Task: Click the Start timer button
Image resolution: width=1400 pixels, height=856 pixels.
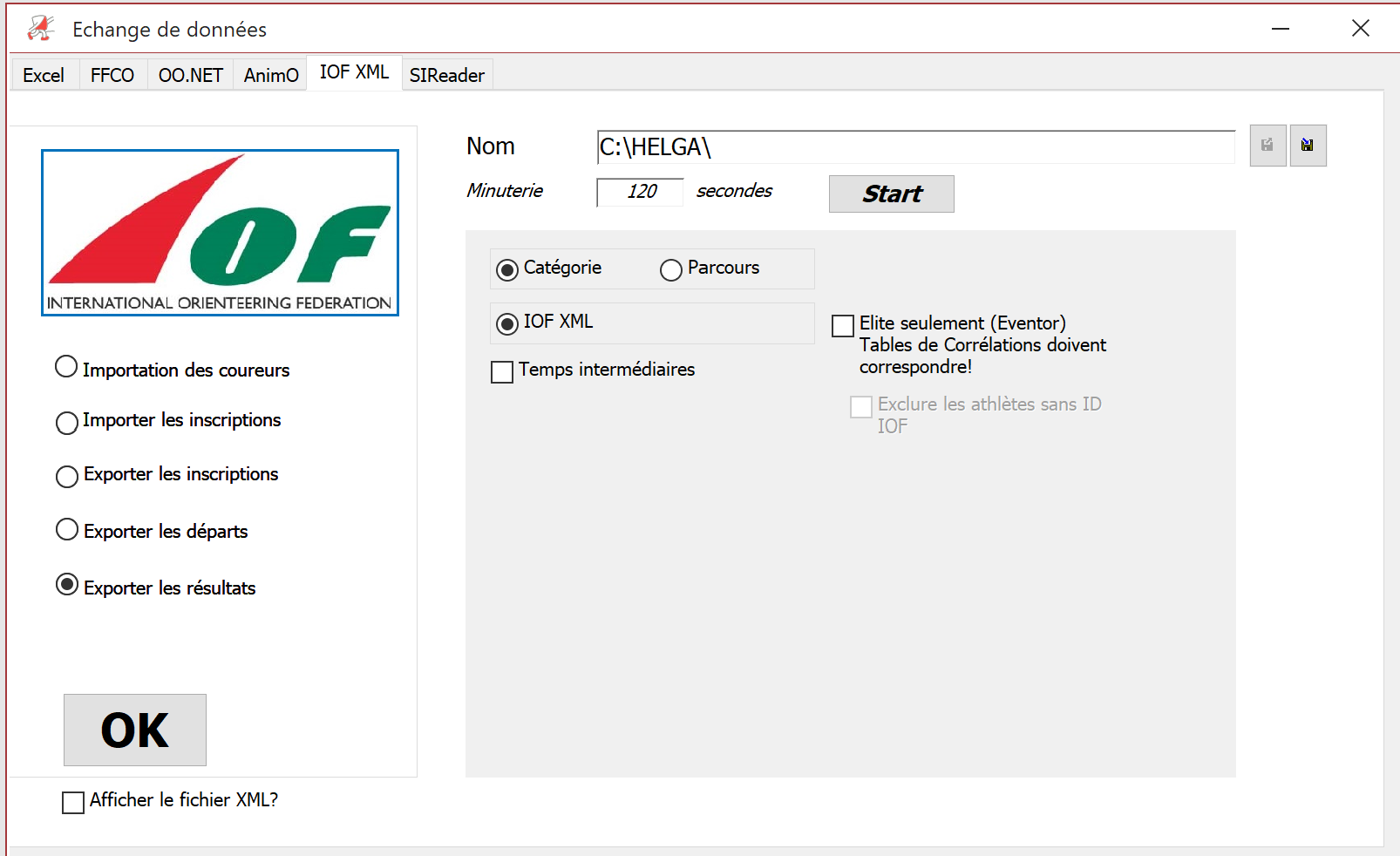Action: coord(892,194)
